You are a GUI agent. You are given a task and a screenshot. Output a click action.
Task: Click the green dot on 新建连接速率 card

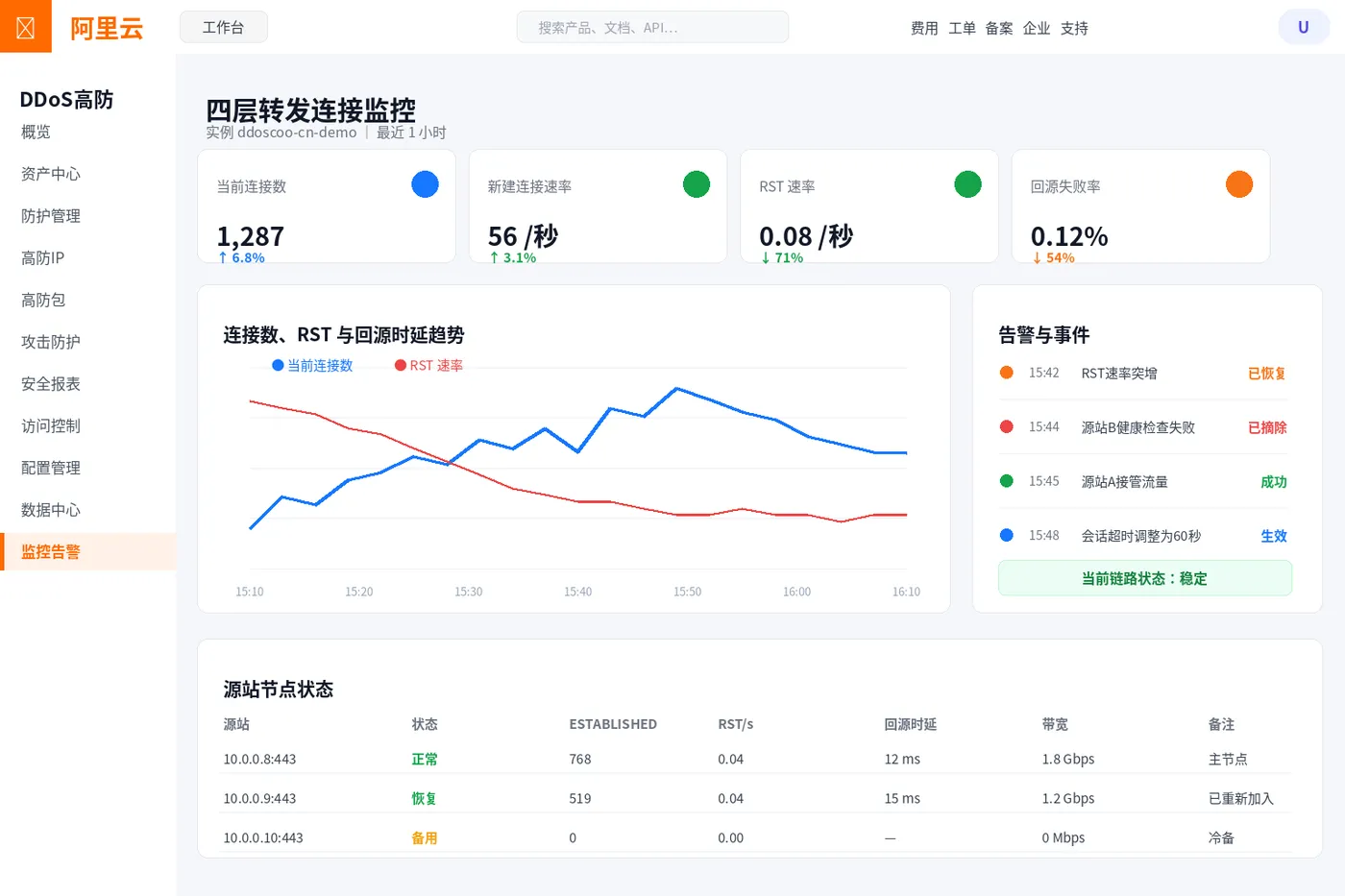[697, 184]
